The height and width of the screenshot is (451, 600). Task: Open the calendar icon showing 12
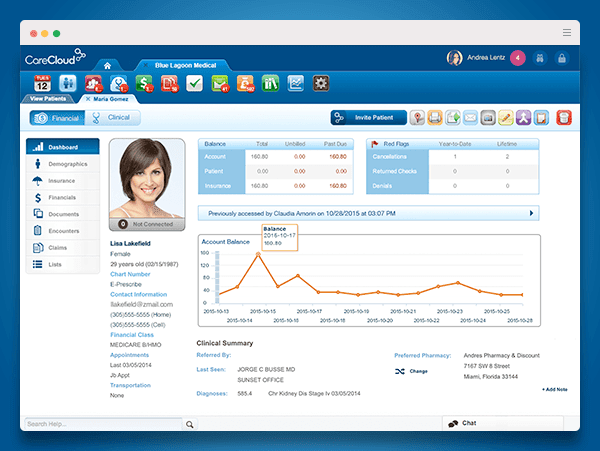[42, 83]
